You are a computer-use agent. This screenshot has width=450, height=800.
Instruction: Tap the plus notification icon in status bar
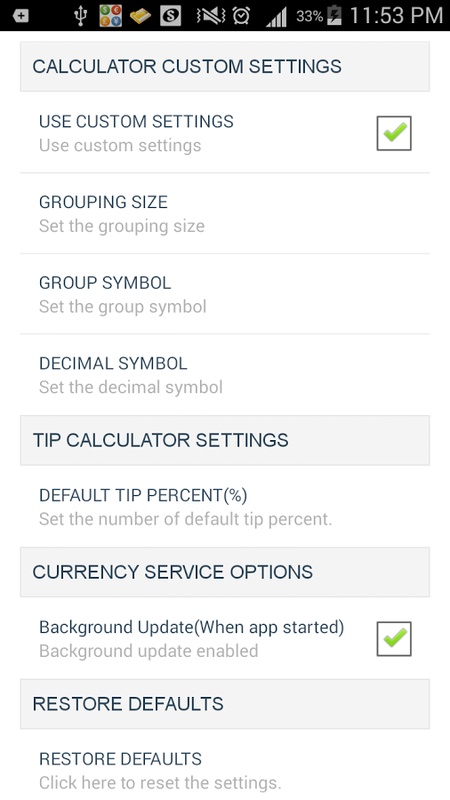(x=20, y=16)
